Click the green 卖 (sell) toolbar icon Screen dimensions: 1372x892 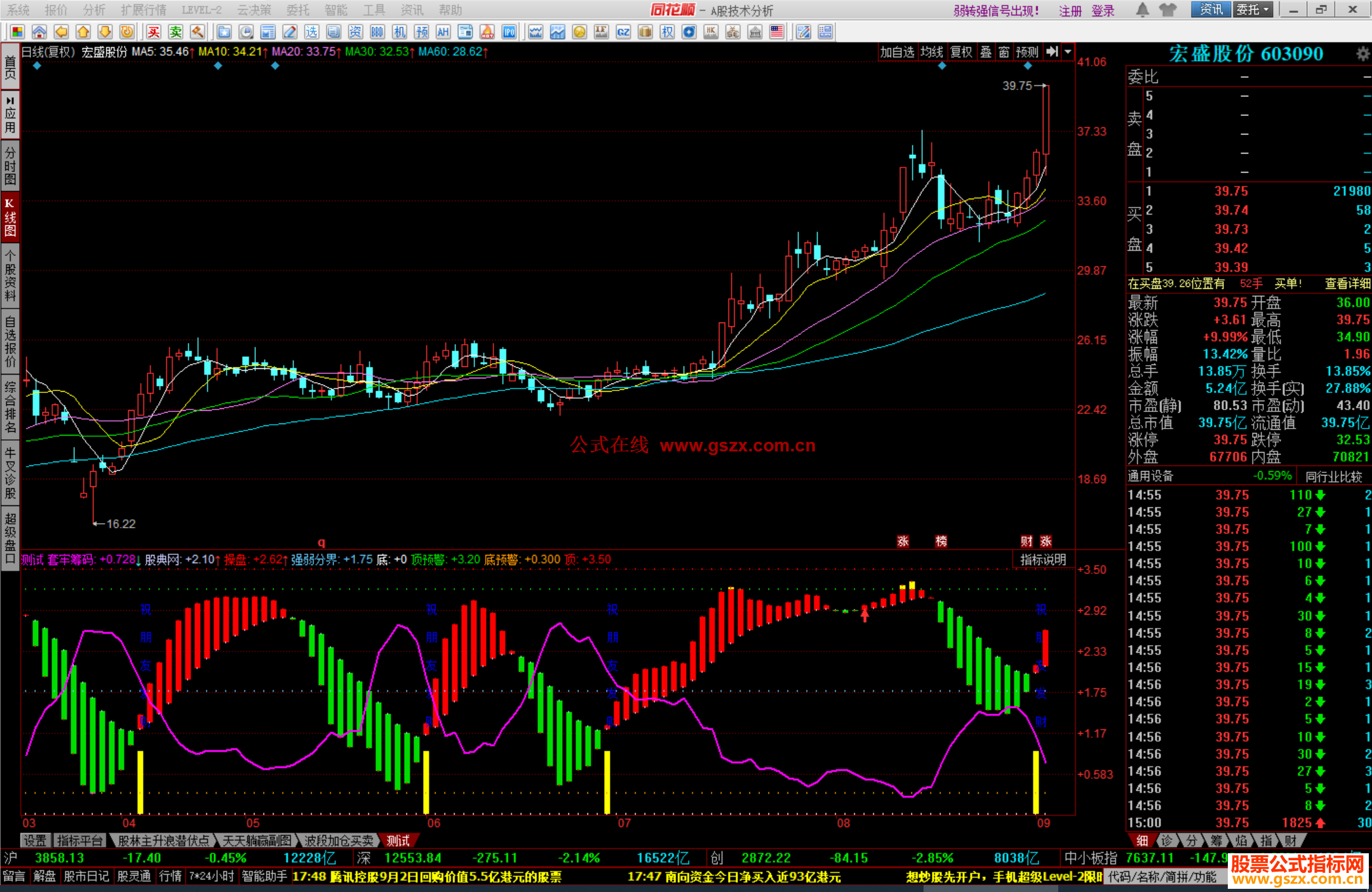coord(176,32)
